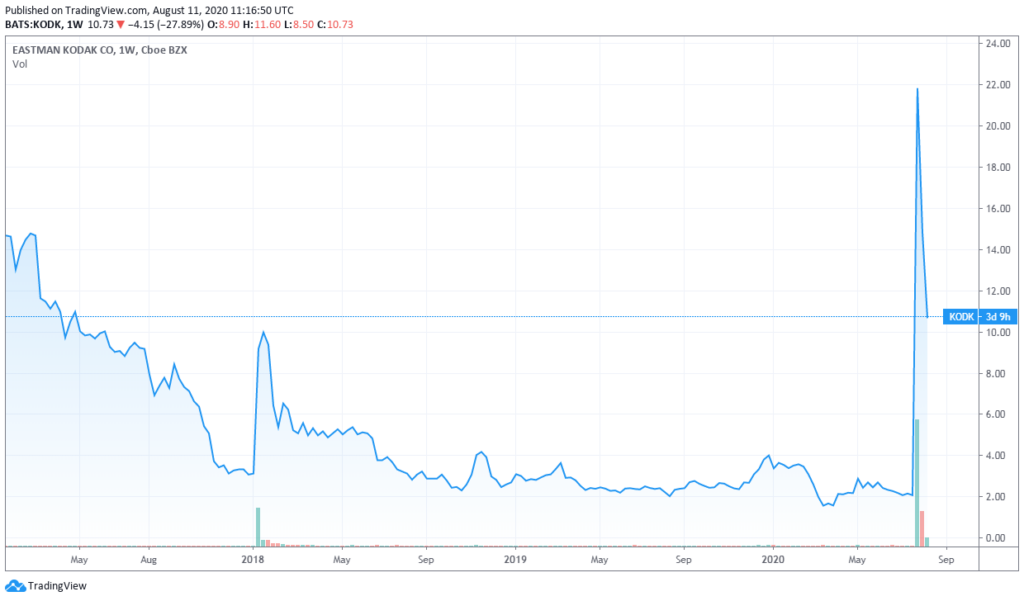Select the open price O:8.90
This screenshot has width=1024, height=601.
223,25
